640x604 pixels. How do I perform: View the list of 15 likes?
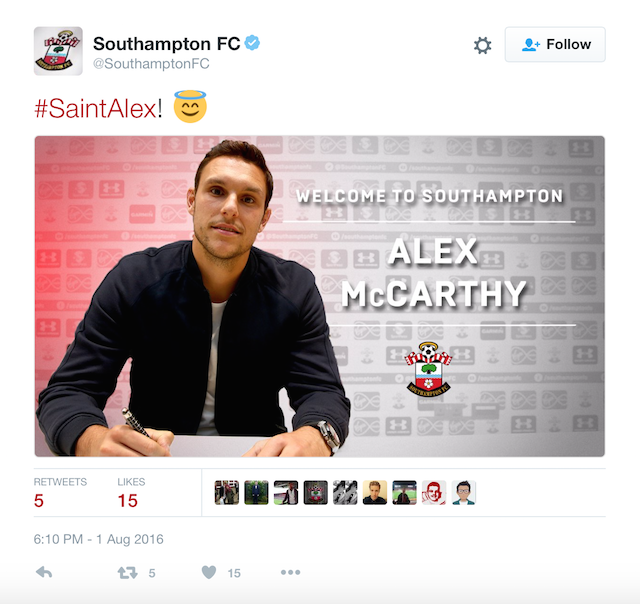[131, 493]
